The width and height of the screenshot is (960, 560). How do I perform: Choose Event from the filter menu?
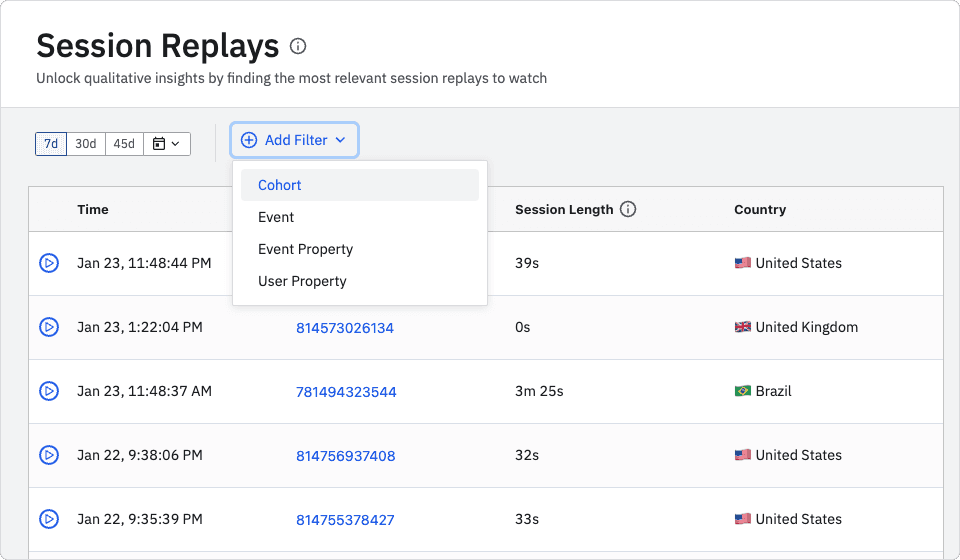coord(276,217)
